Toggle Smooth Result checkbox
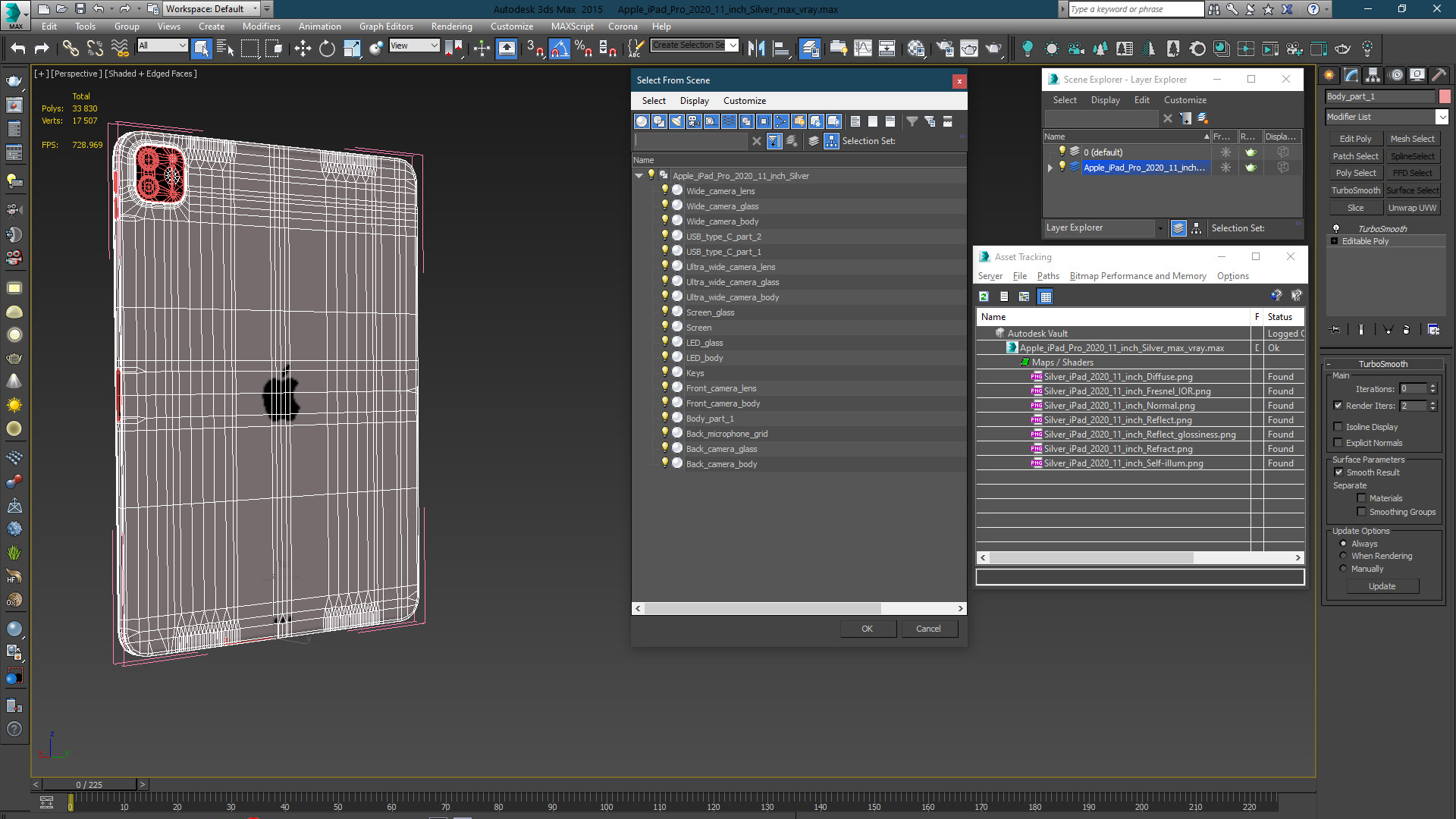 click(1338, 472)
